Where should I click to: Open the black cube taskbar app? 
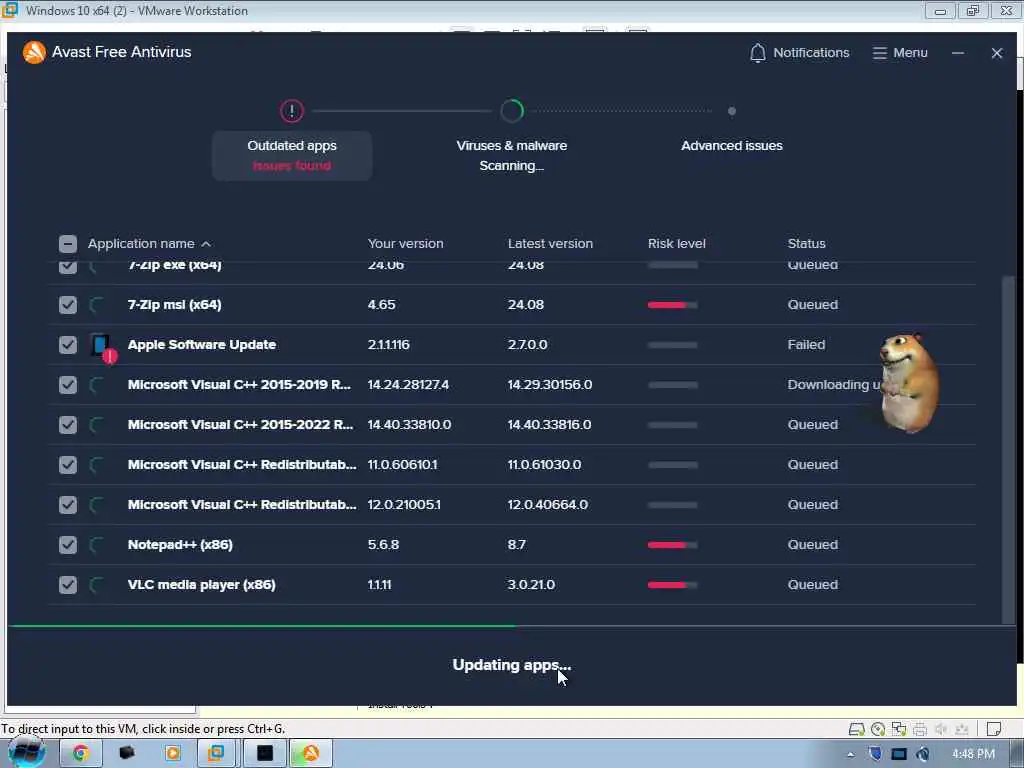click(127, 753)
